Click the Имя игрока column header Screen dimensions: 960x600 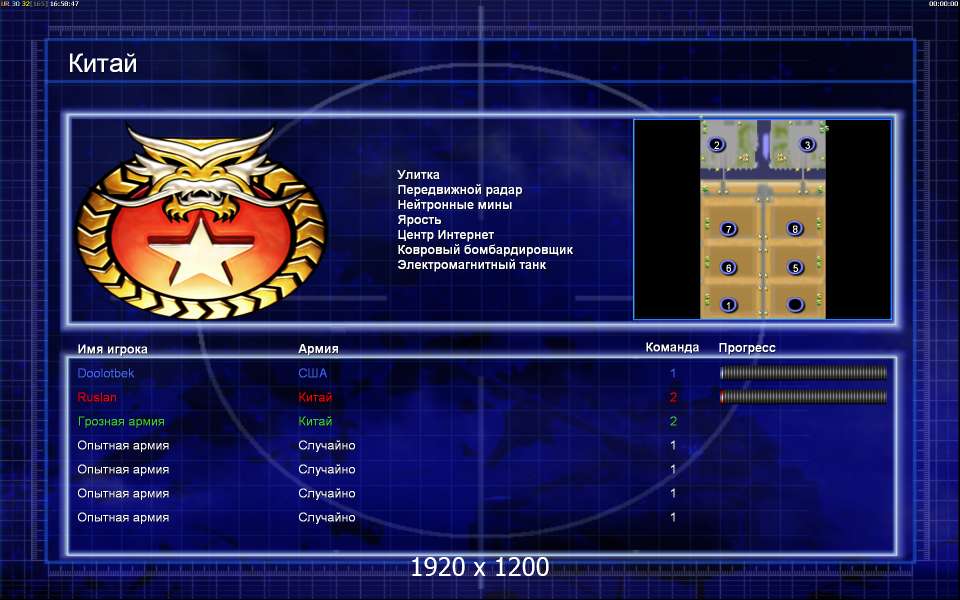coord(112,349)
